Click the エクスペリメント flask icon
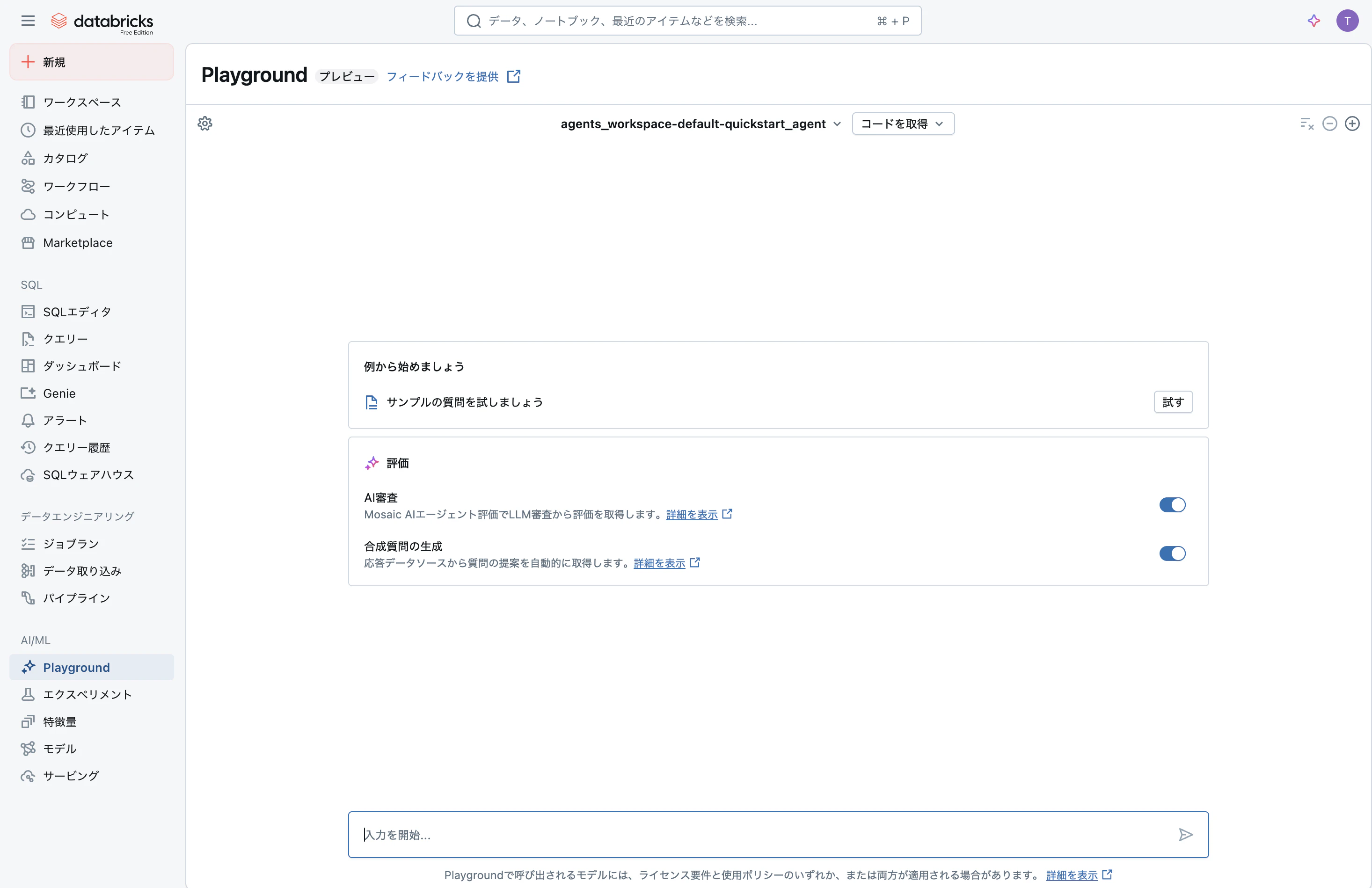 [x=28, y=695]
